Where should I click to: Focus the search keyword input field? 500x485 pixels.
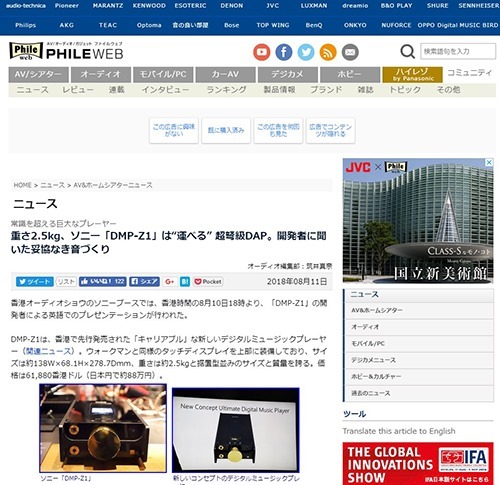458,52
